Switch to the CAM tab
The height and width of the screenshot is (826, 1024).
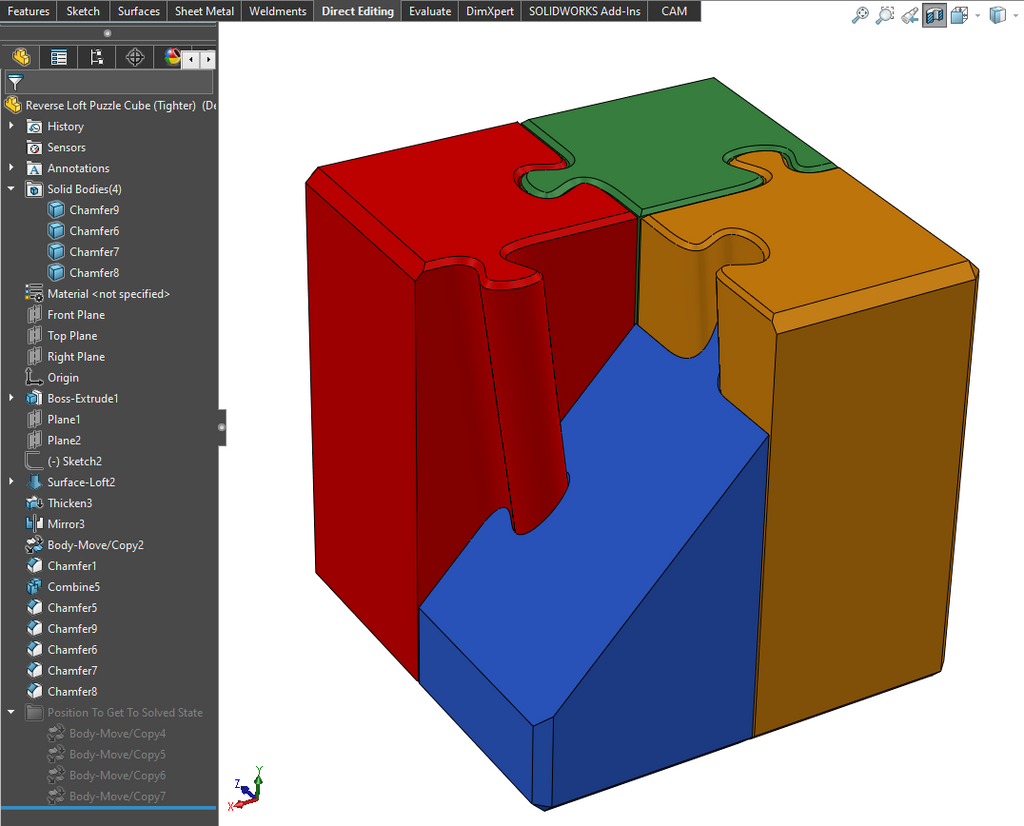click(674, 11)
